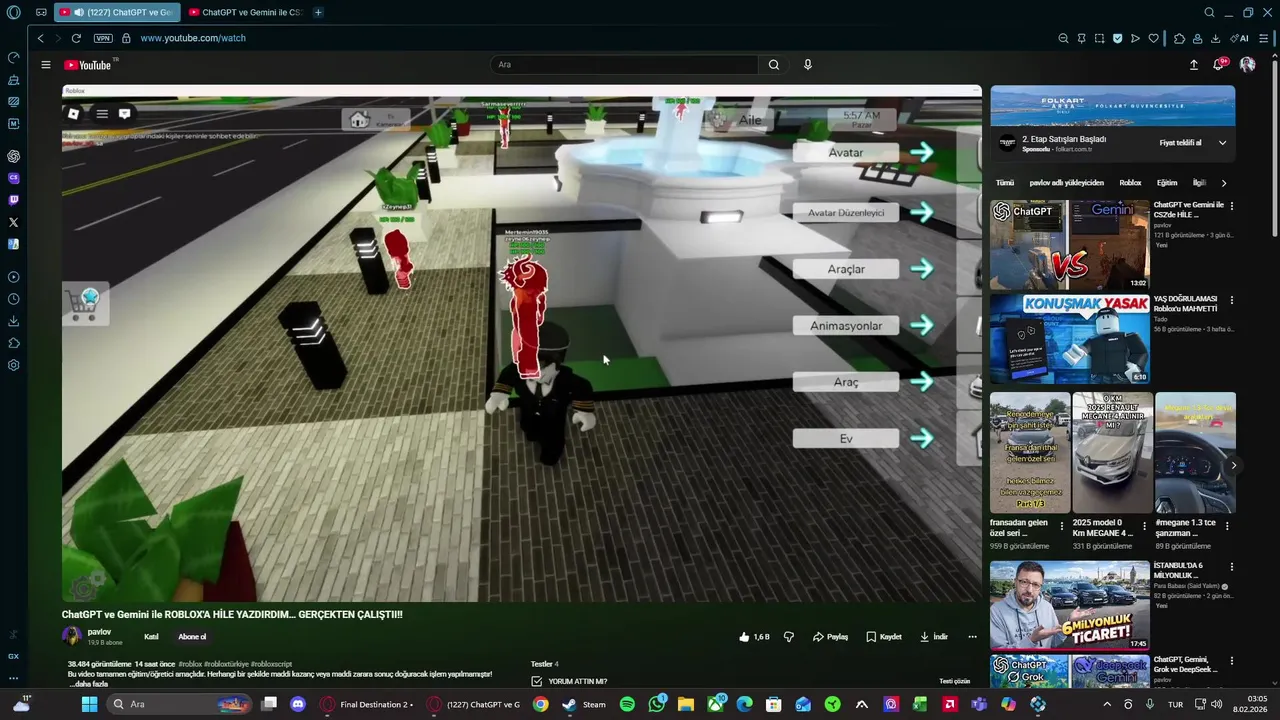
Task: Select the 'Roblox' filter chip
Action: [1130, 183]
